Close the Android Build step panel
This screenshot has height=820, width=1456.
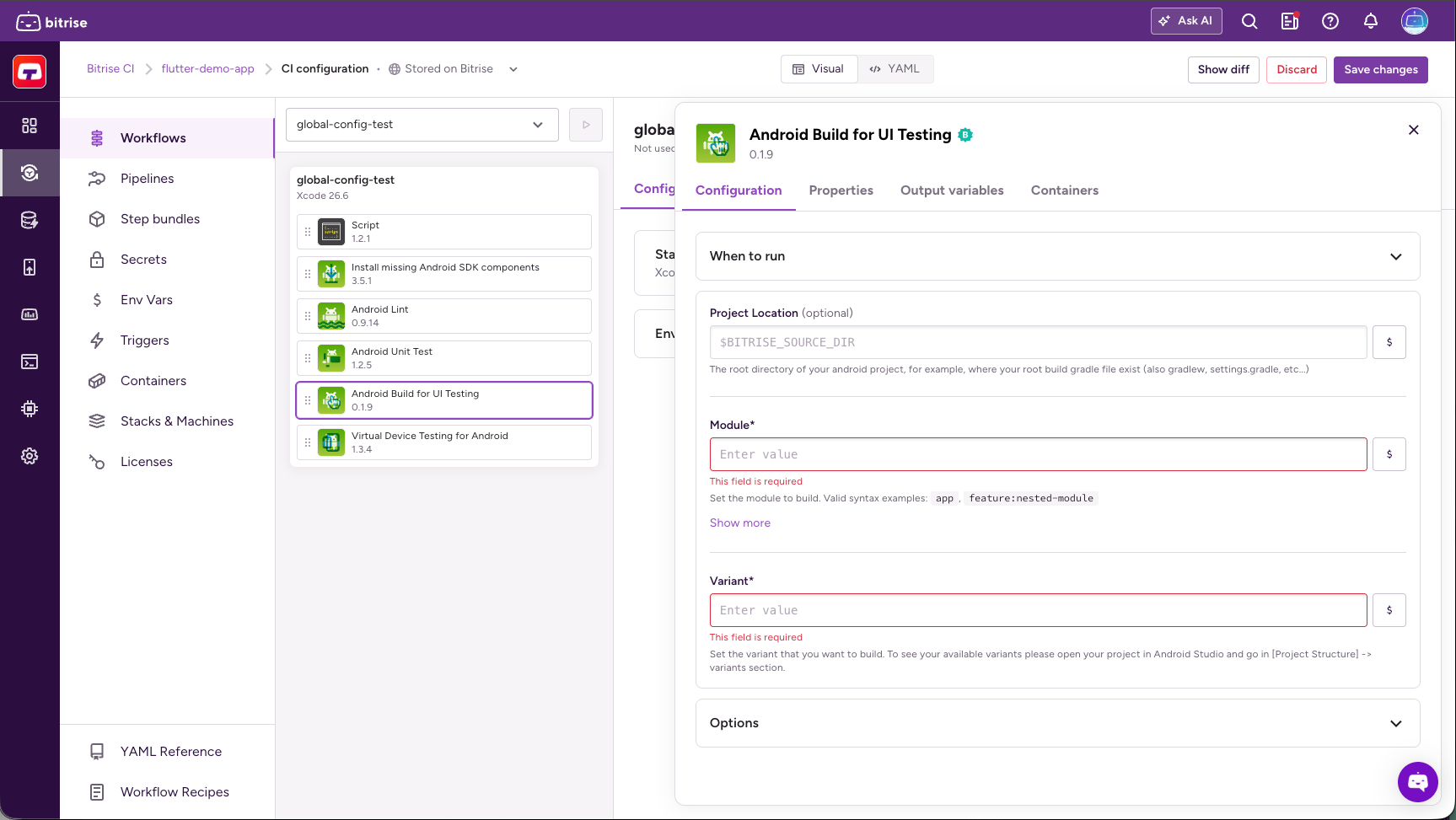[1414, 130]
